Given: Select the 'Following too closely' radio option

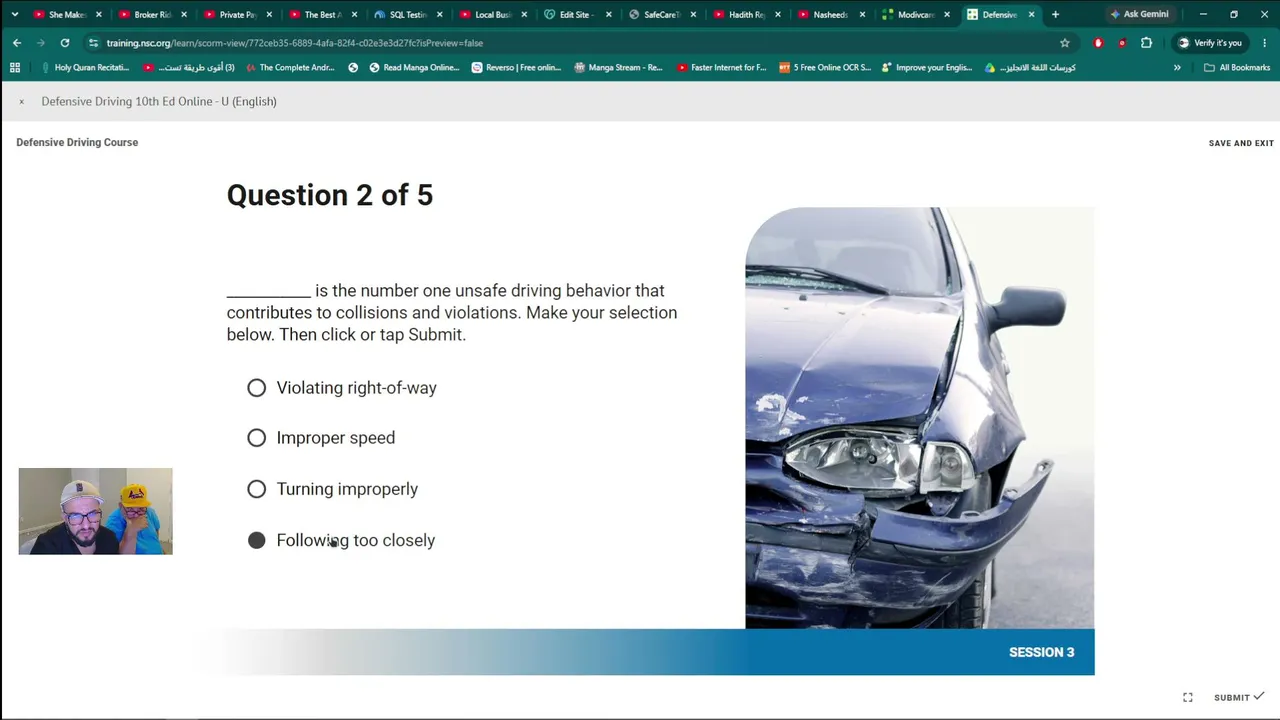Looking at the screenshot, I should [257, 540].
